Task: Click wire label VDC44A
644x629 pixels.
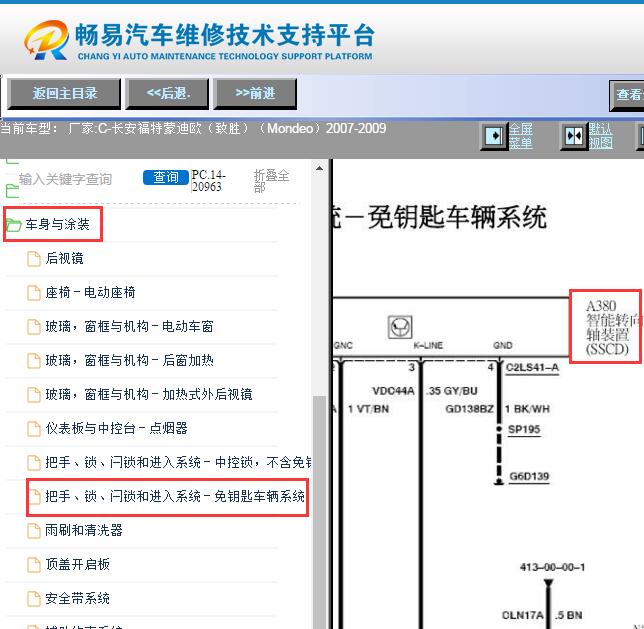Action: coord(393,391)
